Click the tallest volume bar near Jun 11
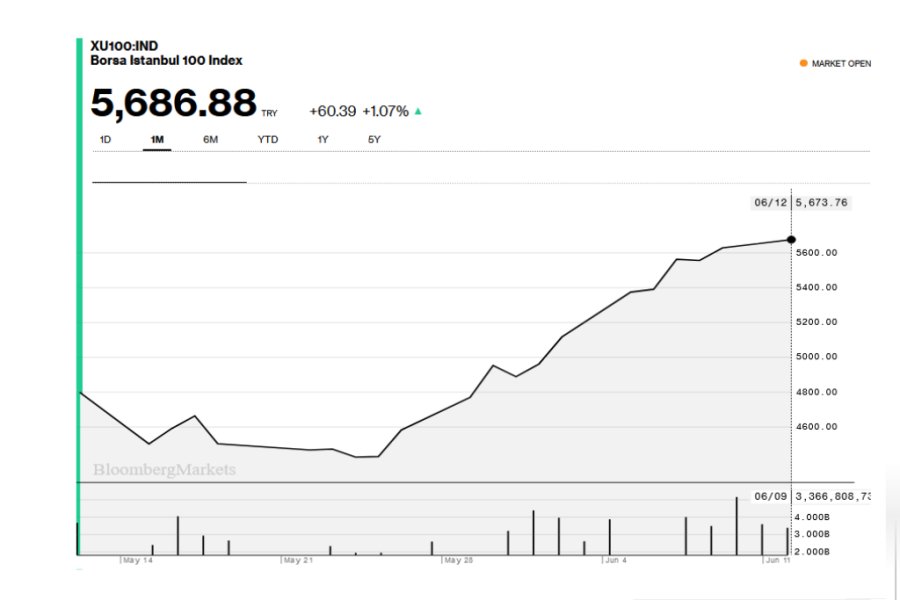This screenshot has width=900, height=600. (737, 526)
